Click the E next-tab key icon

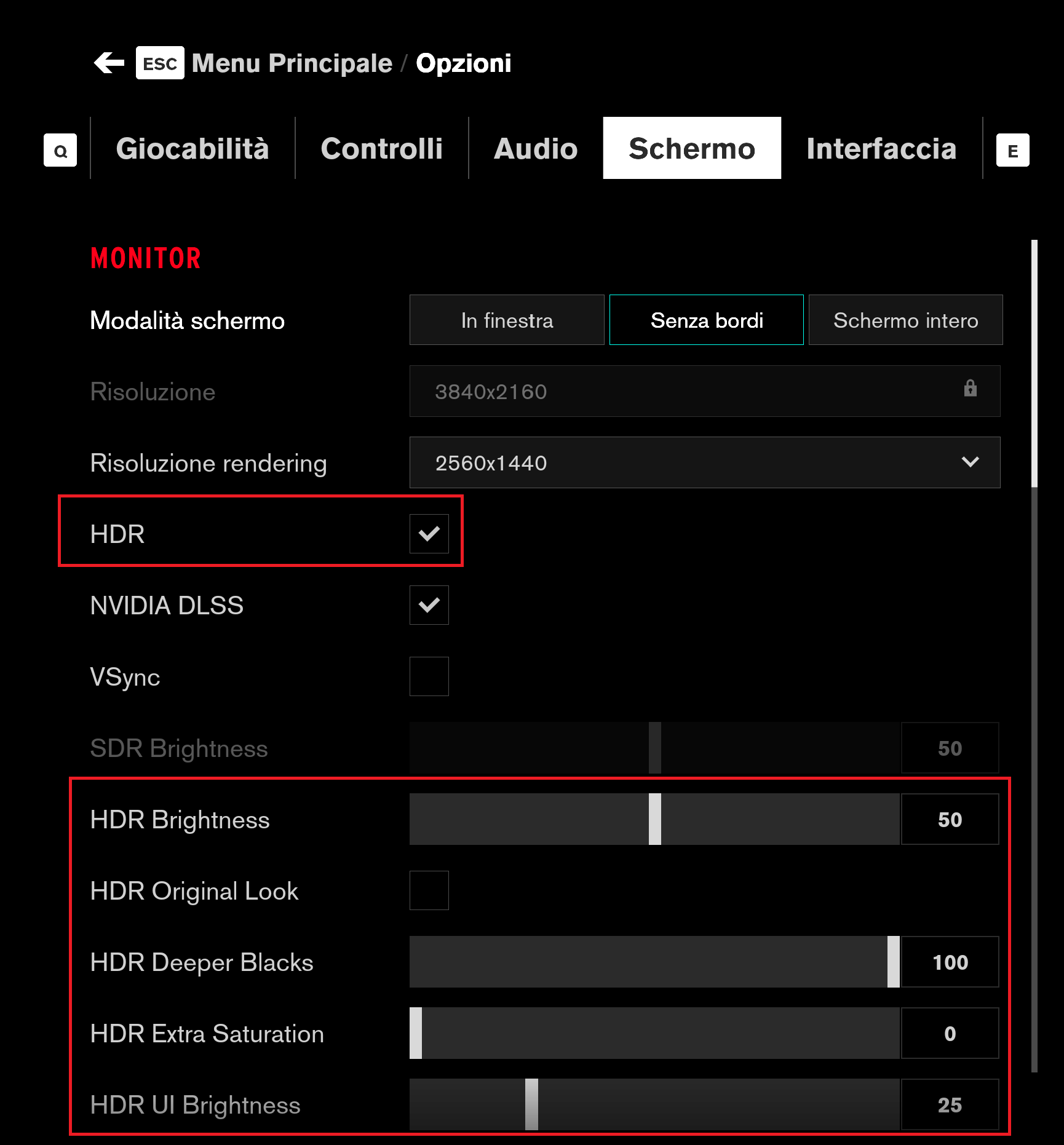point(1012,150)
